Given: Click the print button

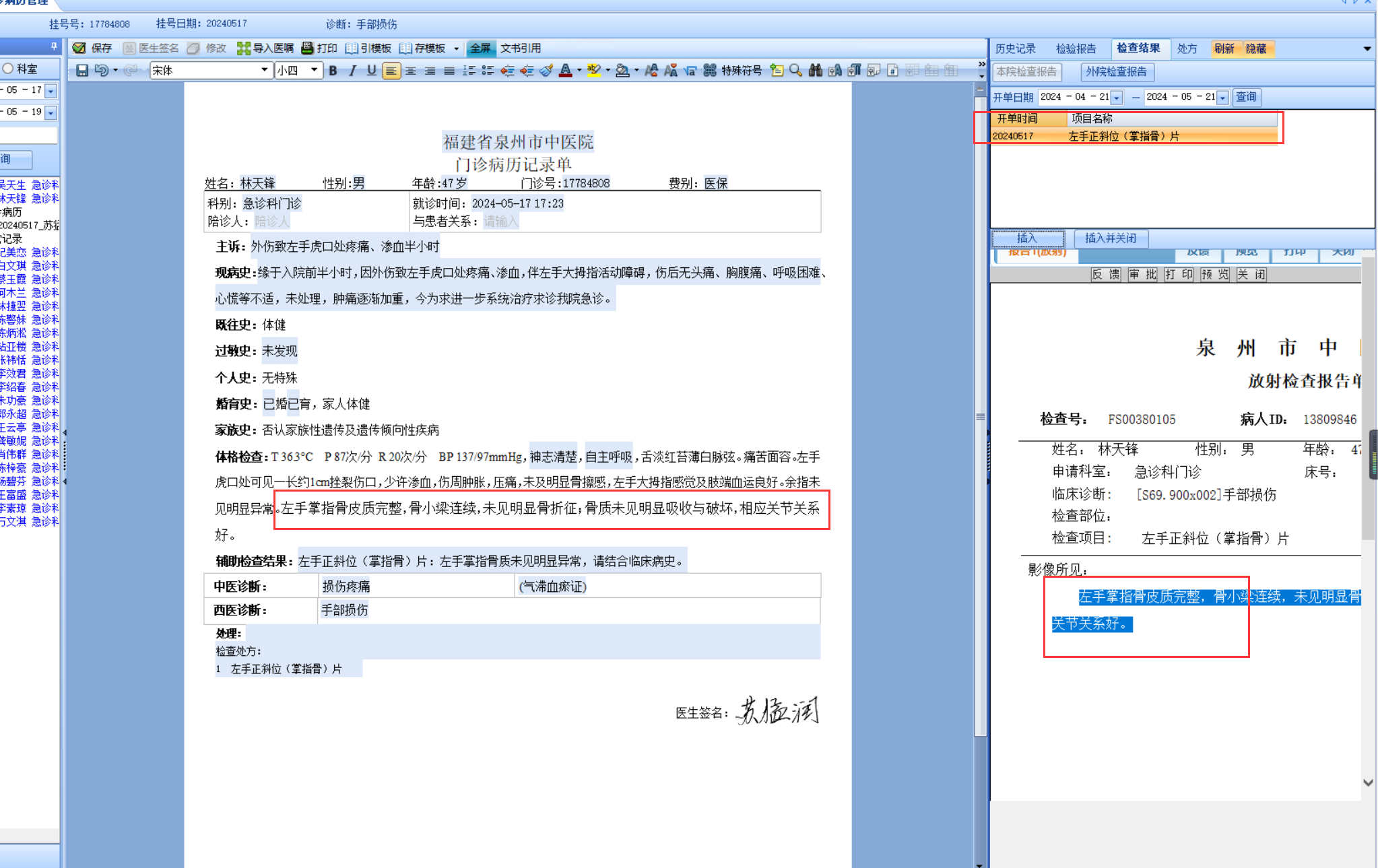Looking at the screenshot, I should point(319,48).
